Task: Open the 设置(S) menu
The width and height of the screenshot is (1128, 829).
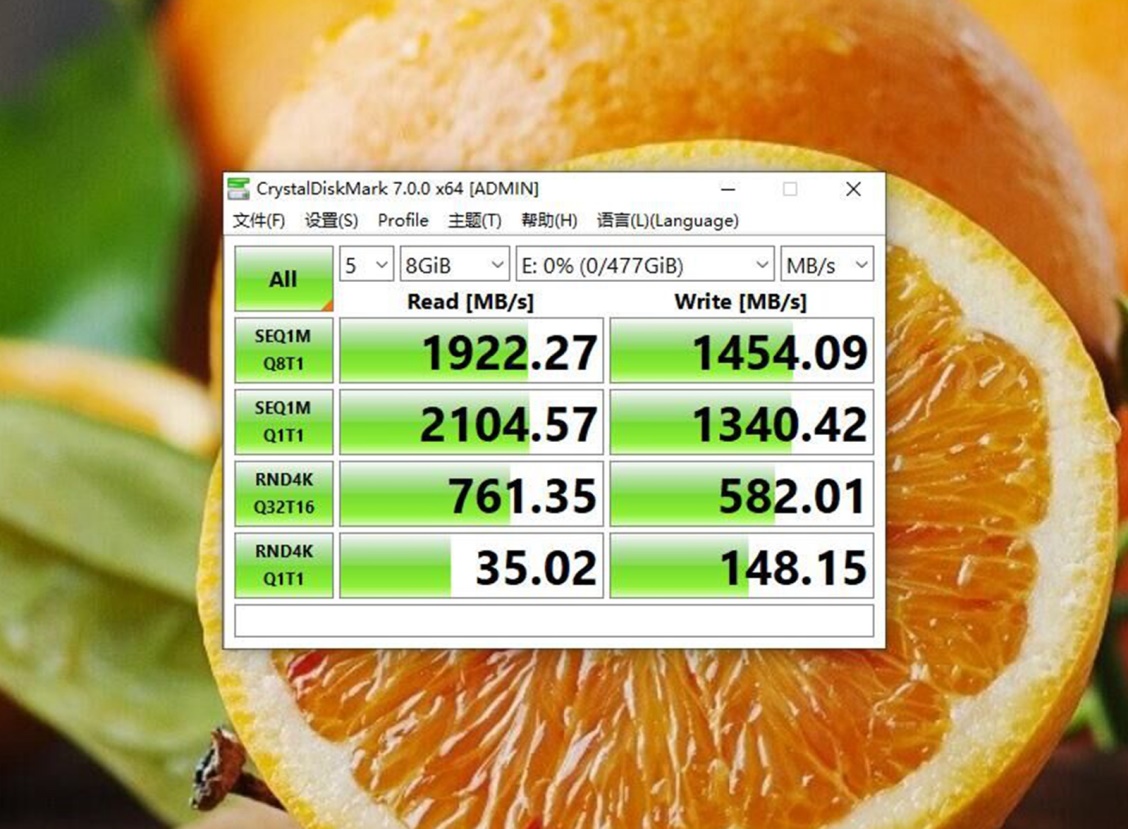Action: [x=331, y=220]
